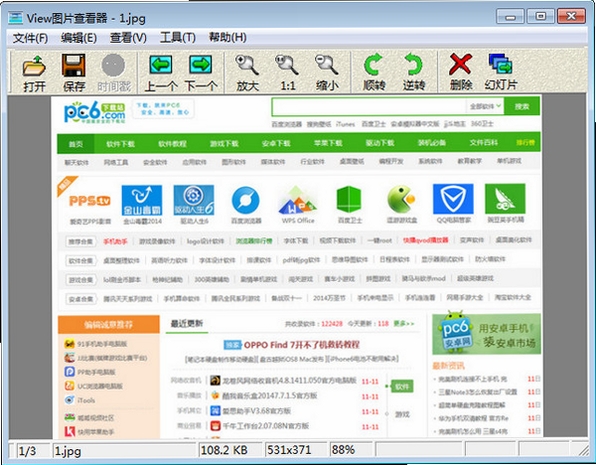Zoom out using the 缩小 magnifier
This screenshot has height=465, width=596.
click(x=327, y=65)
